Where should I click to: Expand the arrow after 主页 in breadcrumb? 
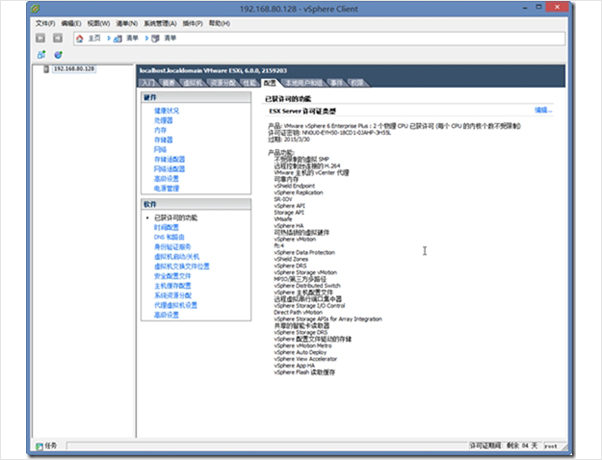tap(109, 38)
